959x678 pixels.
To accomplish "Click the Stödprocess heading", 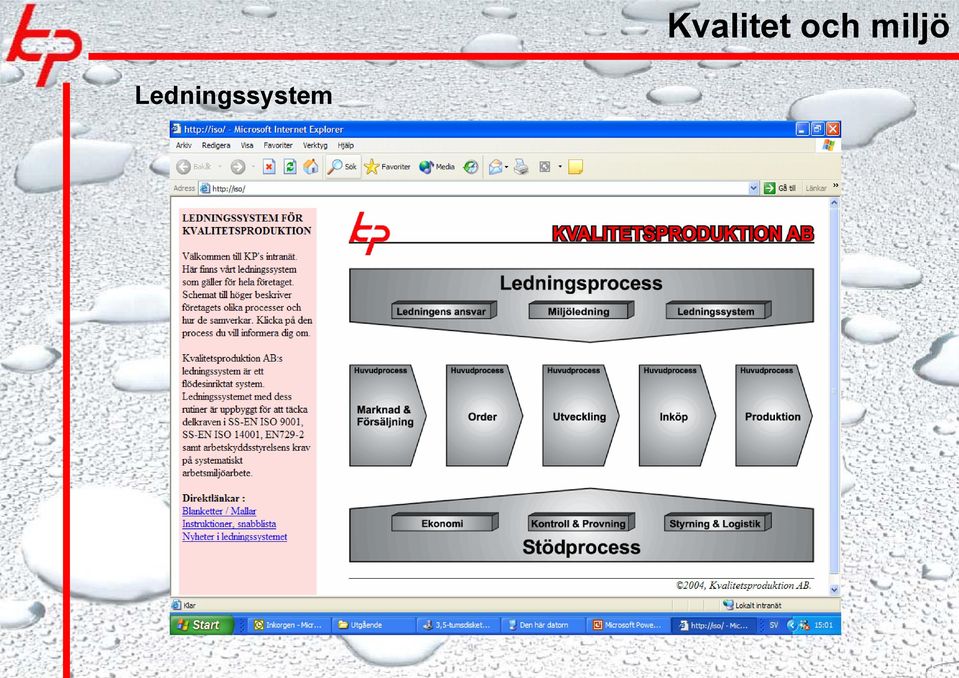I will 581,547.
